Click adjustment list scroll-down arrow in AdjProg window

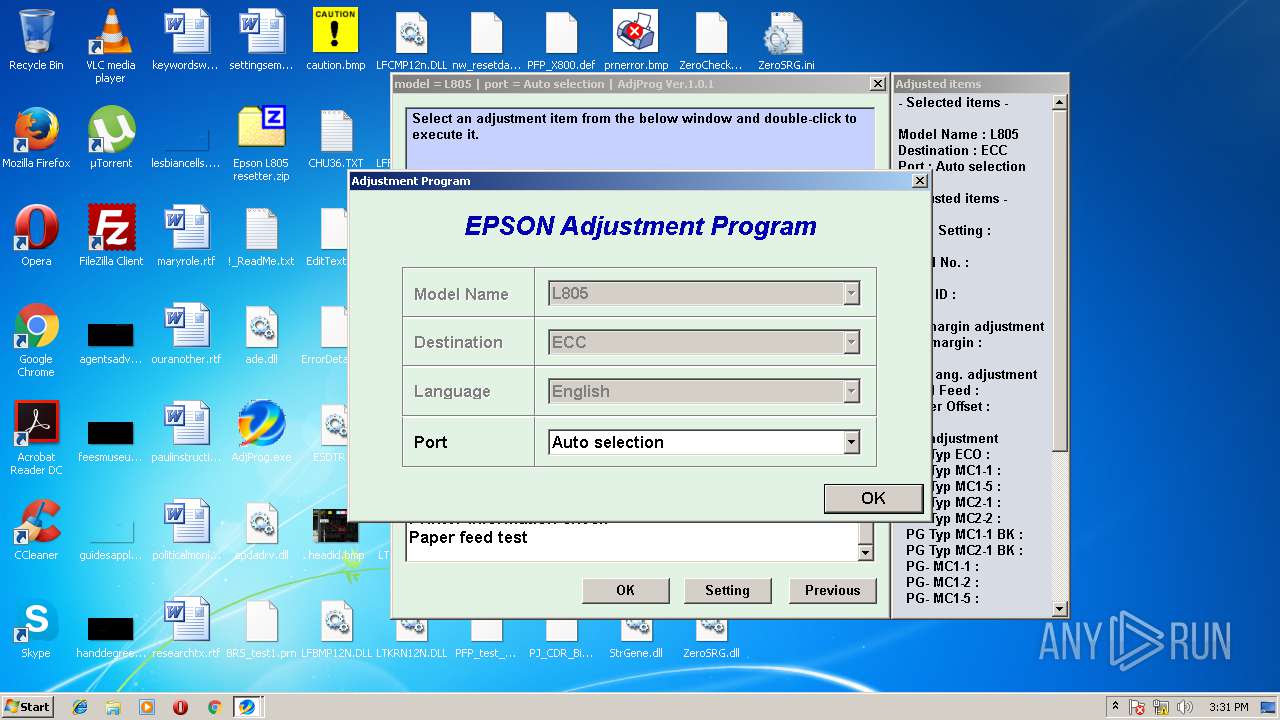866,553
